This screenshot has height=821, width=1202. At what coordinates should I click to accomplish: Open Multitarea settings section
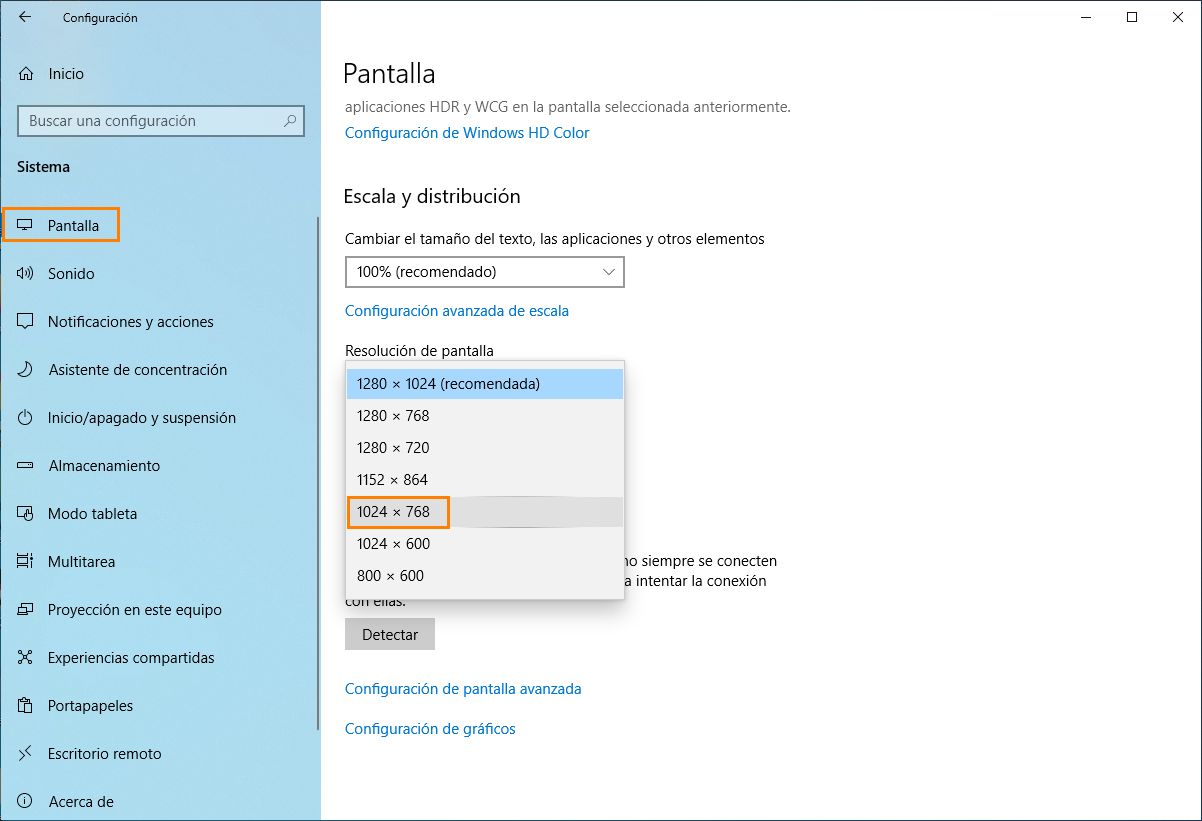point(81,562)
